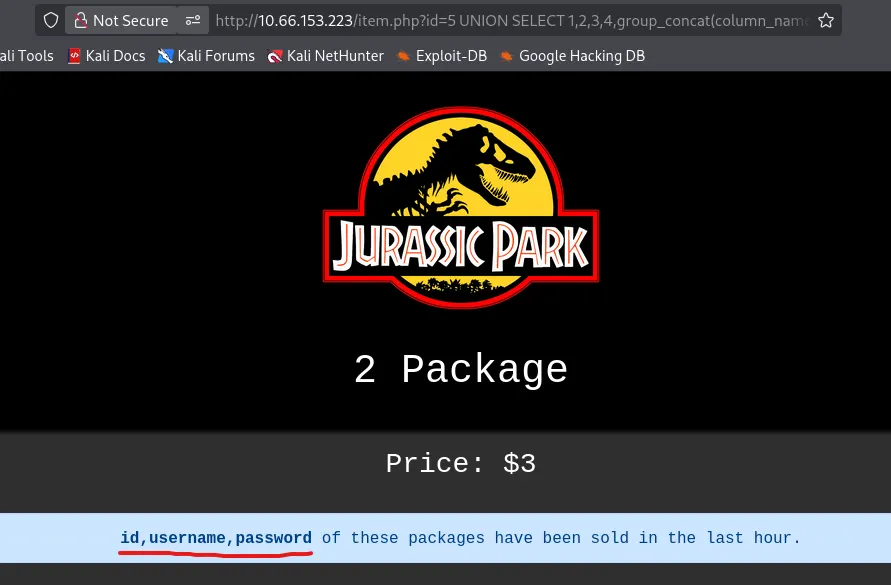This screenshot has height=585, width=891.
Task: Click the bold "id,username,password" text
Action: (x=216, y=538)
